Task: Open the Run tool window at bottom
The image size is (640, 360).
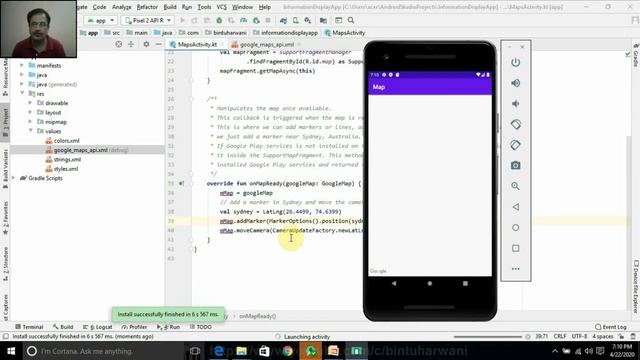Action: coord(169,327)
